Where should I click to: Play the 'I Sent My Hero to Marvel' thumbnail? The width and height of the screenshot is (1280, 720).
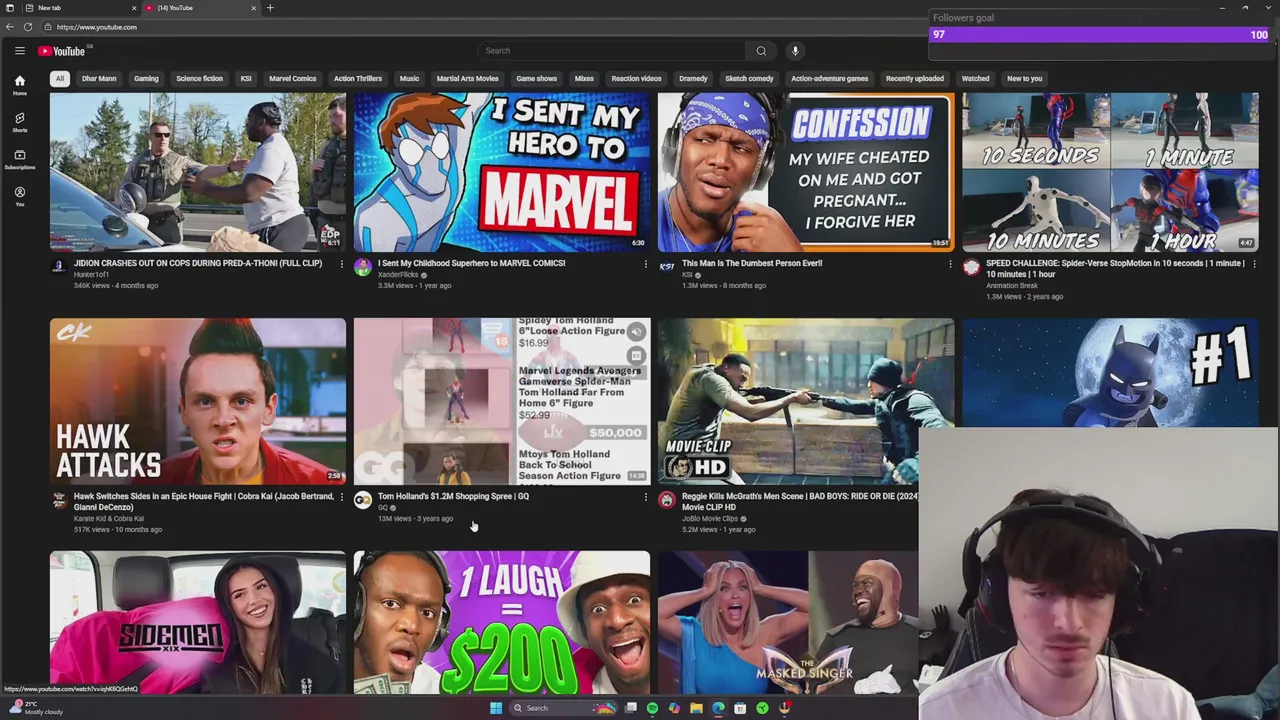[502, 172]
